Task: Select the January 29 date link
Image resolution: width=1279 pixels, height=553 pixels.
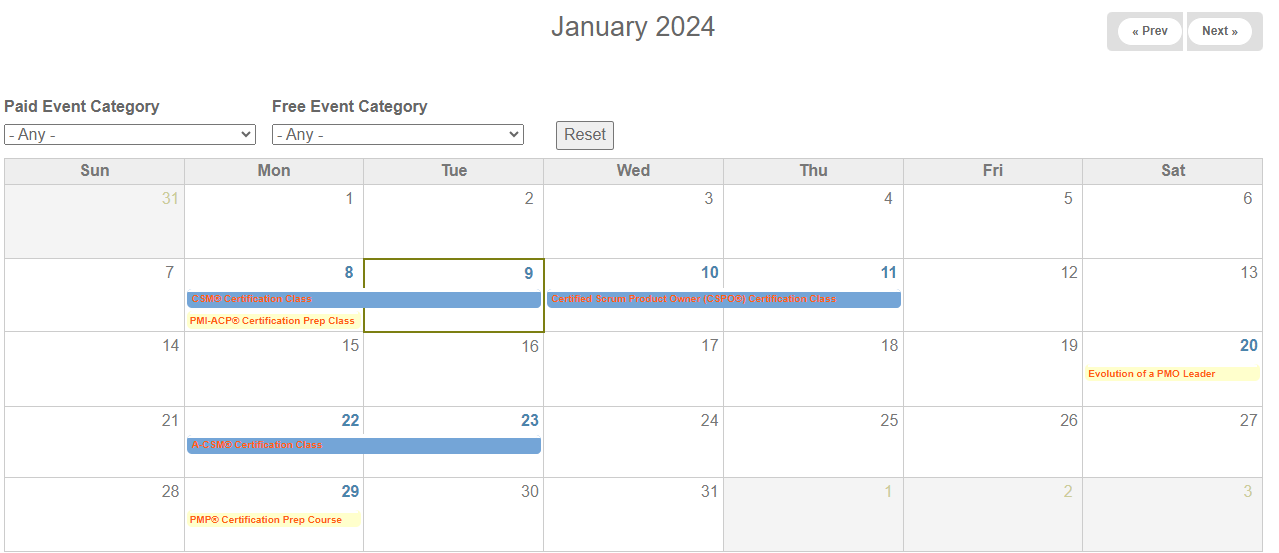Action: point(350,492)
